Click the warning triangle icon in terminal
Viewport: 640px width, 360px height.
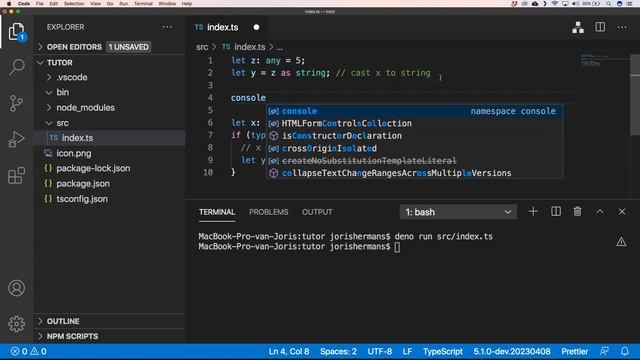point(621,242)
